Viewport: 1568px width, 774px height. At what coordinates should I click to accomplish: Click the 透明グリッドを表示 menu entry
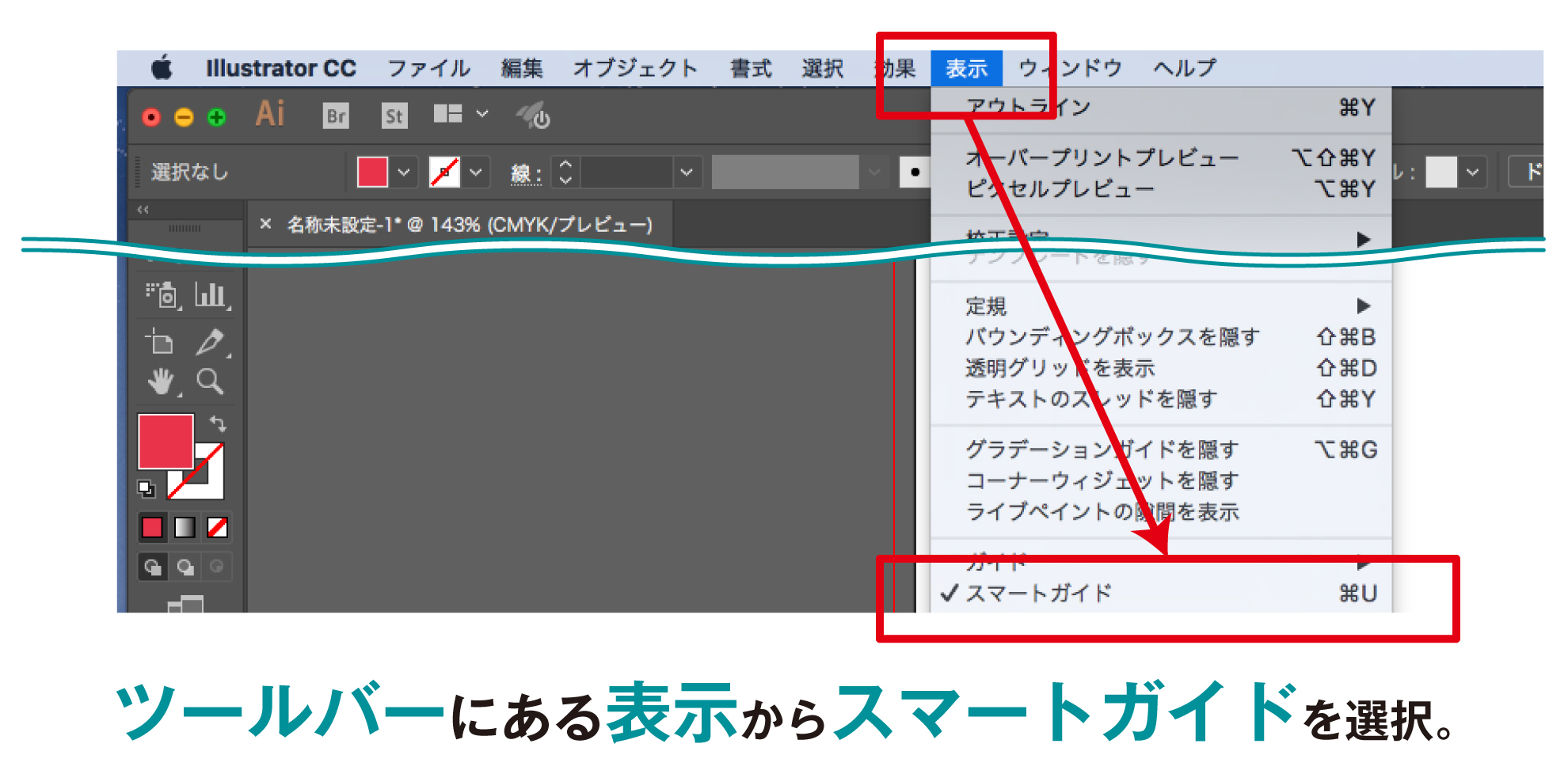pyautogui.click(x=1060, y=368)
